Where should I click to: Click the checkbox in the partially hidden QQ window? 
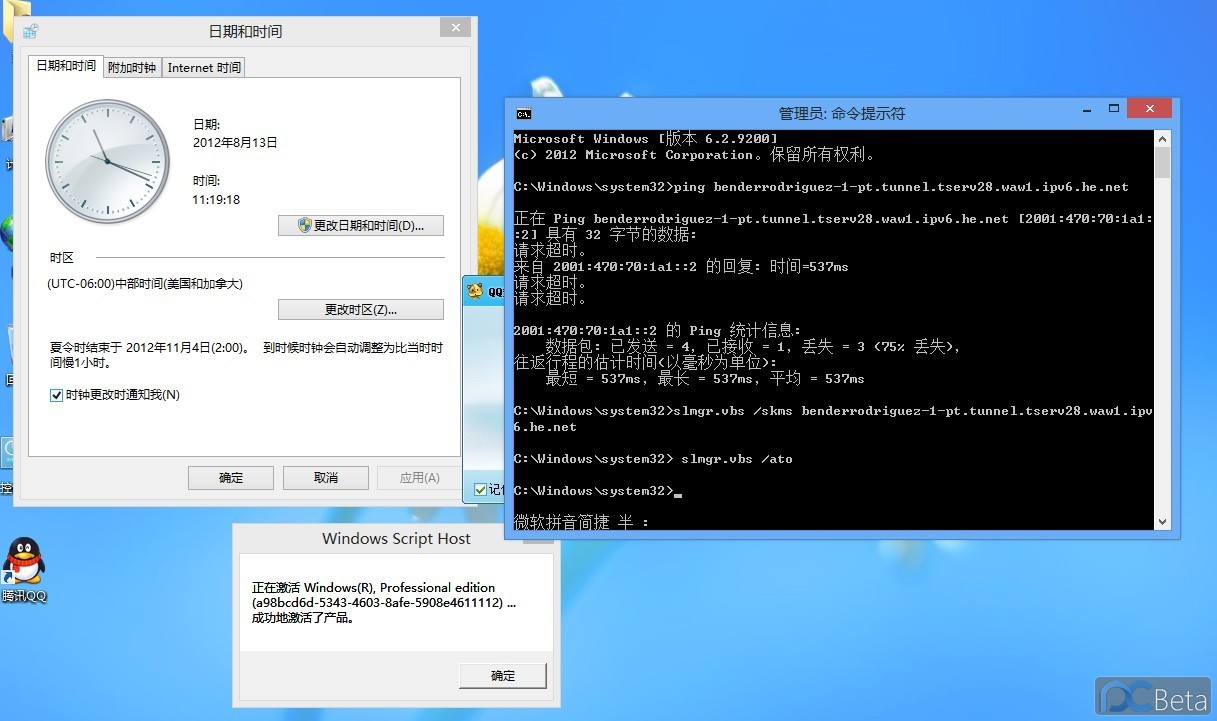pos(481,490)
